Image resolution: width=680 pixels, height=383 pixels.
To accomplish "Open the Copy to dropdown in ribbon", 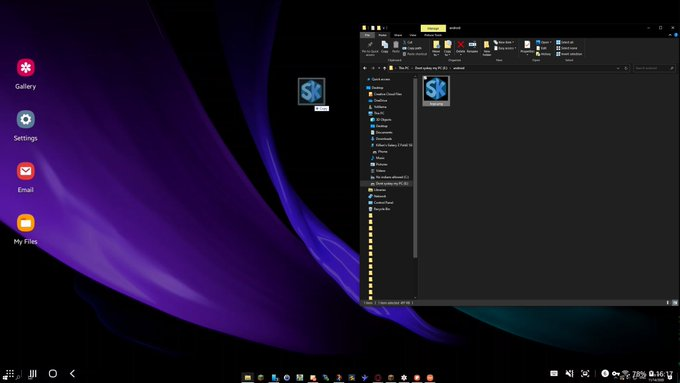I will click(x=448, y=48).
